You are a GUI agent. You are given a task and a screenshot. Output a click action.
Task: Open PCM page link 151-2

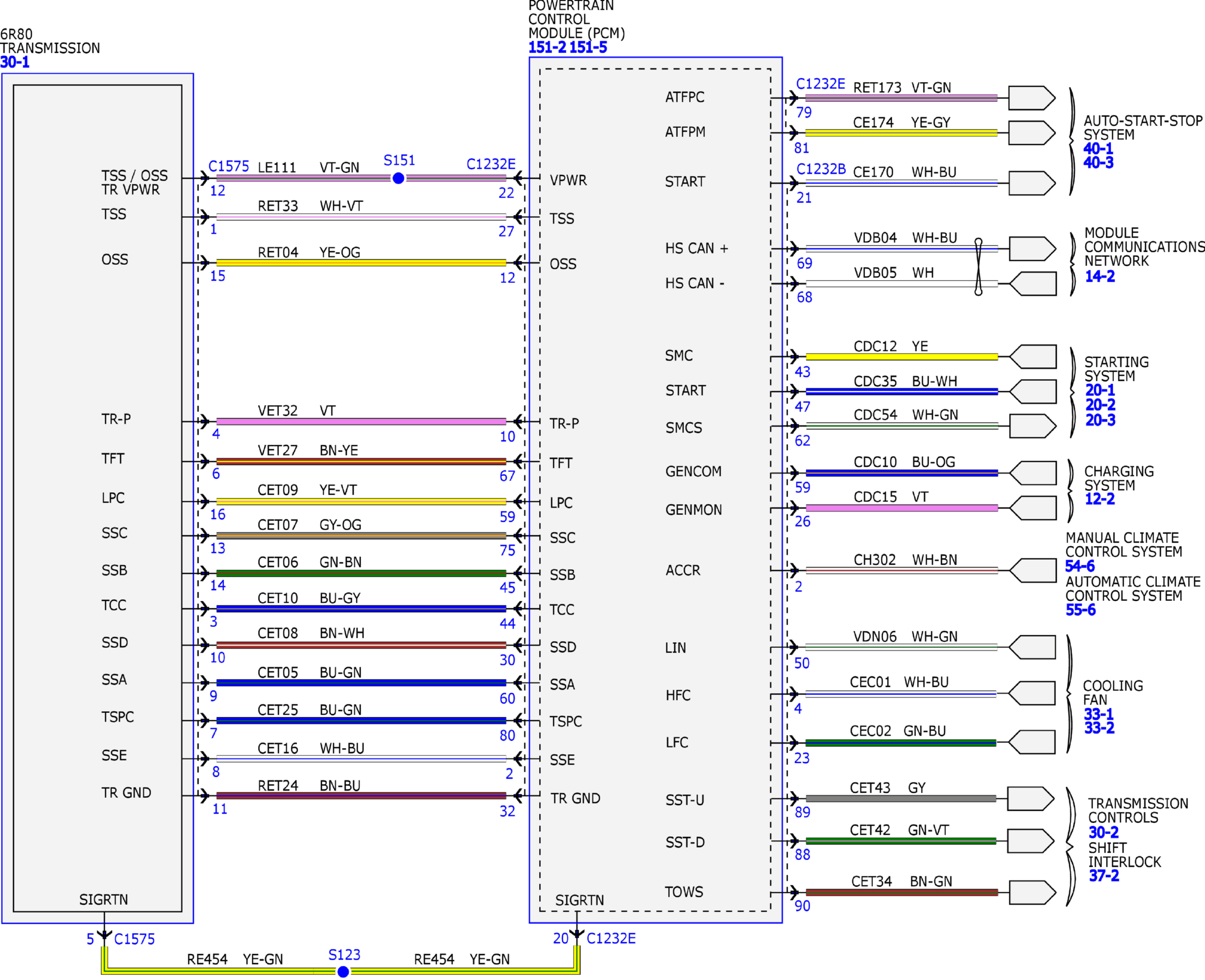[x=546, y=48]
